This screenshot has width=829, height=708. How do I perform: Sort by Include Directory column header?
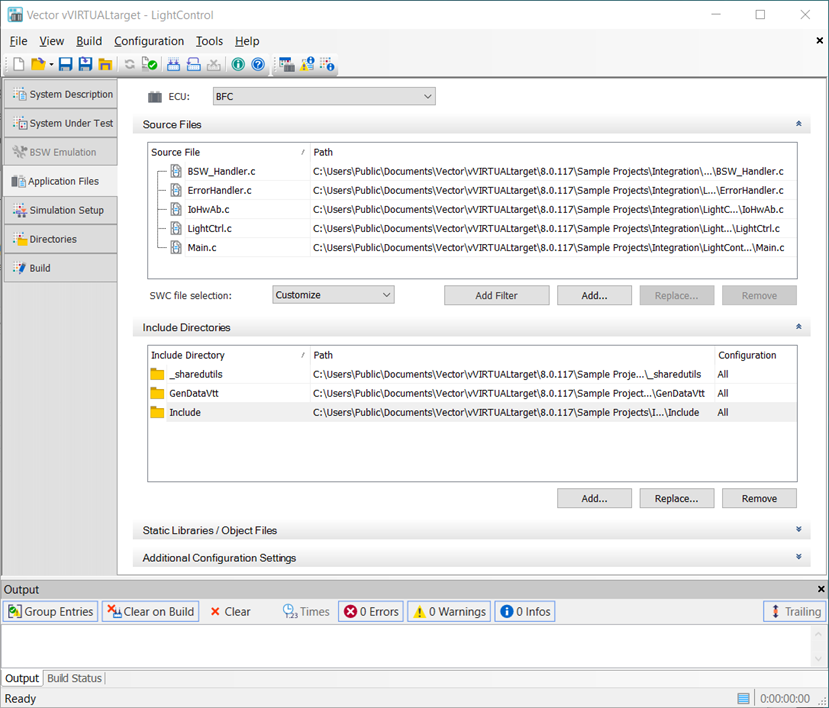[x=228, y=355]
